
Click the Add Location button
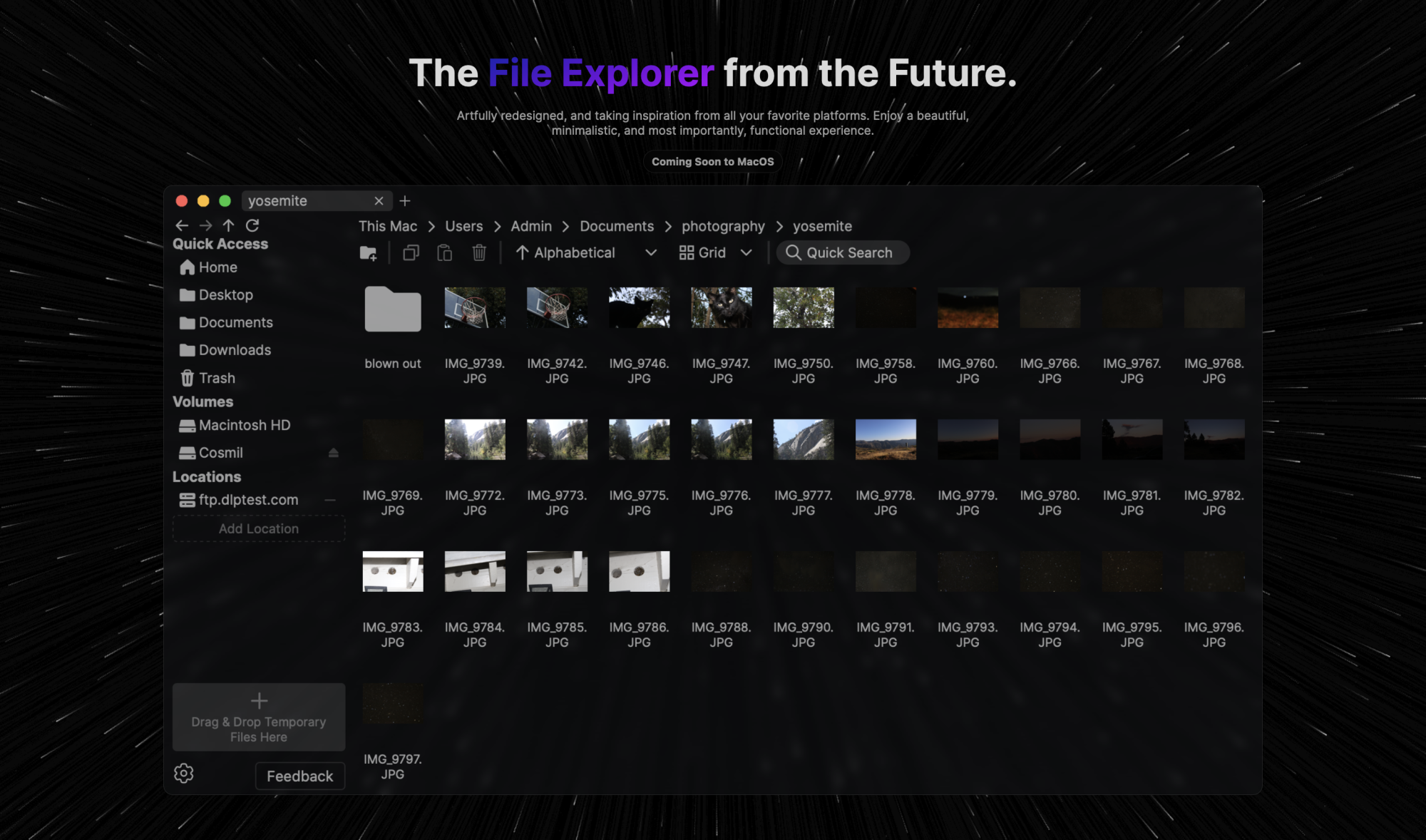[259, 528]
